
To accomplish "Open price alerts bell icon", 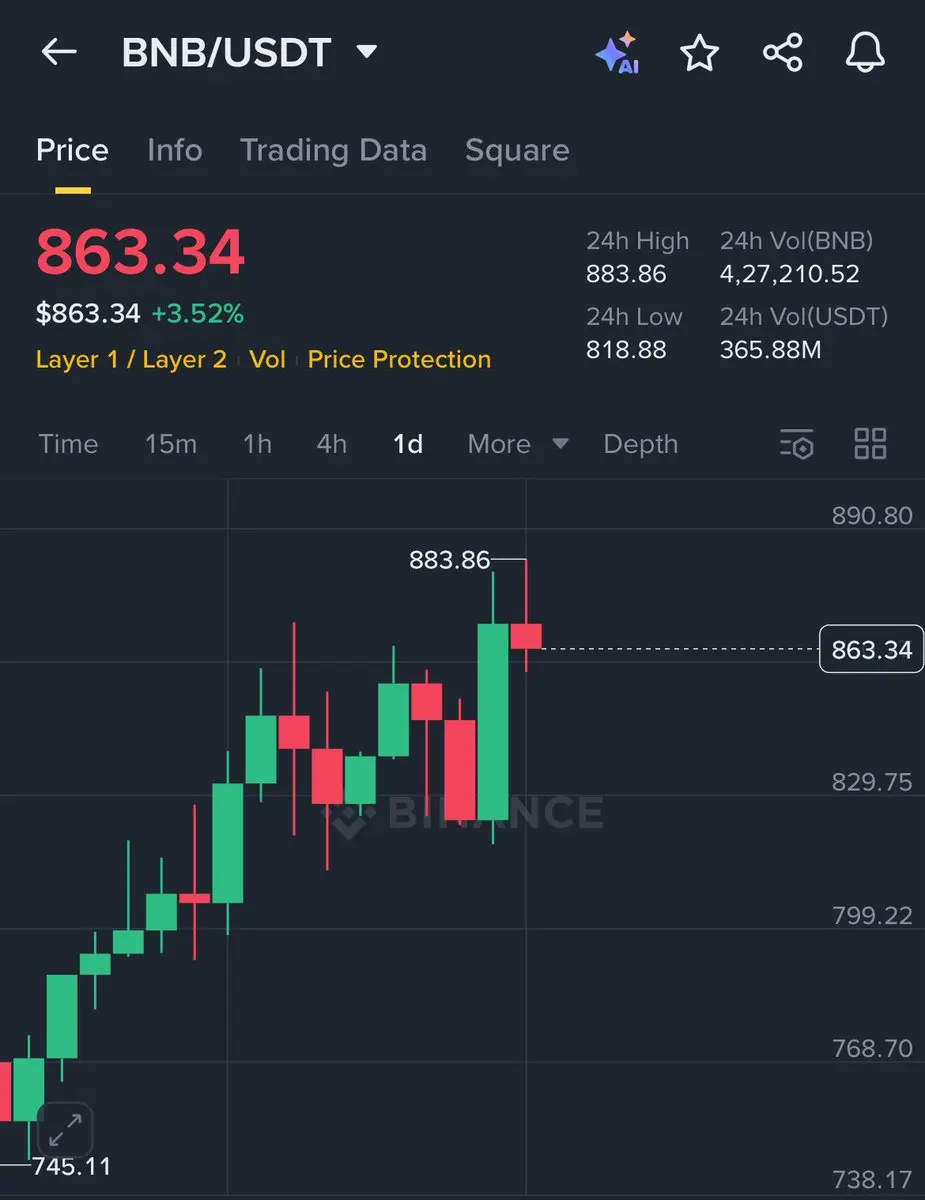I will coord(866,52).
